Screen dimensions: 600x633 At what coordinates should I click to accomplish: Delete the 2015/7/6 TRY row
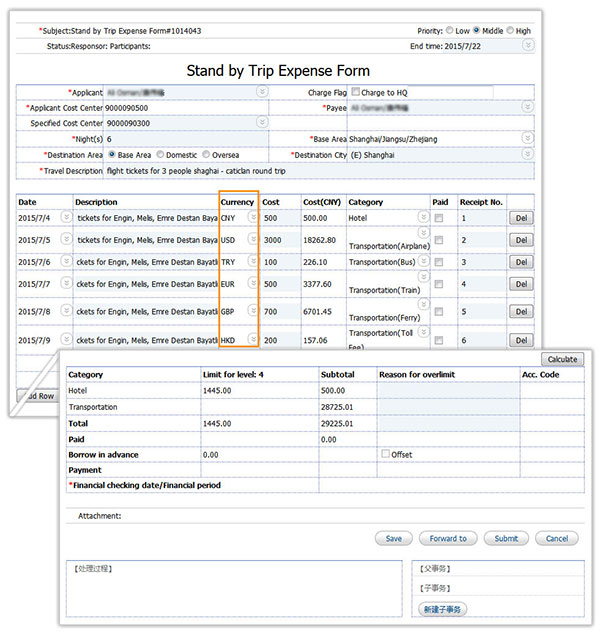click(521, 262)
